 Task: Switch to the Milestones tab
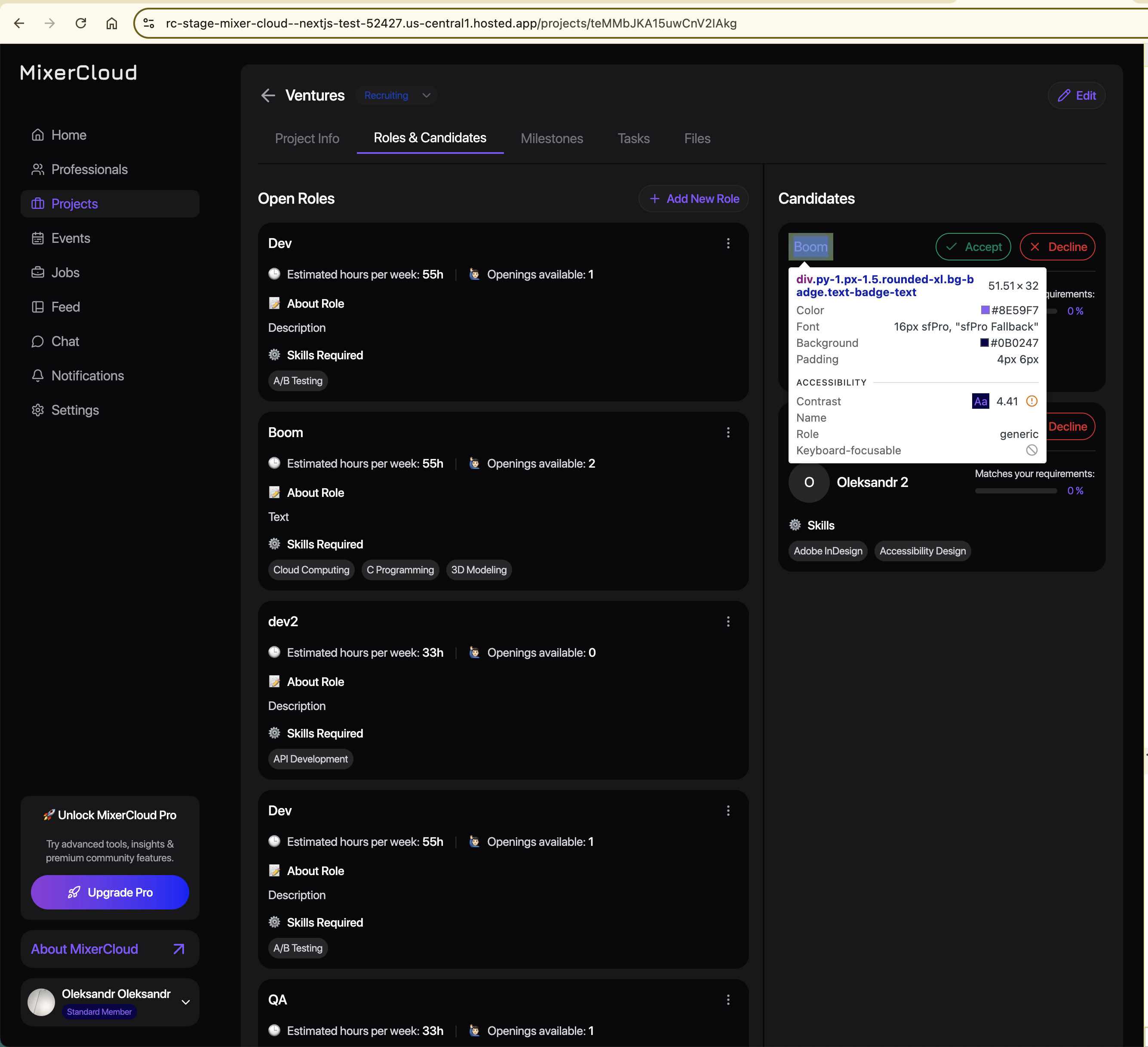click(x=551, y=138)
